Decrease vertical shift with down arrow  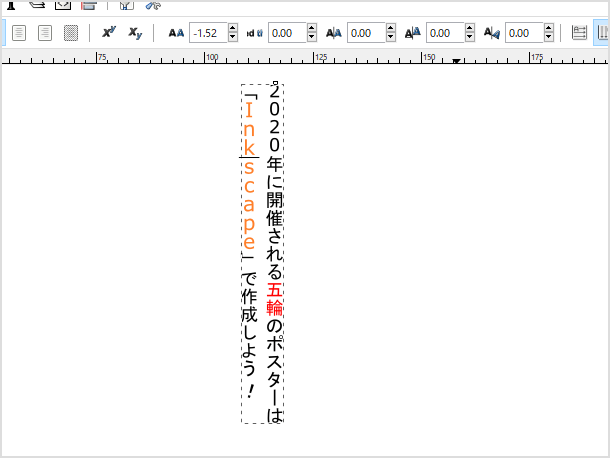[x=470, y=38]
